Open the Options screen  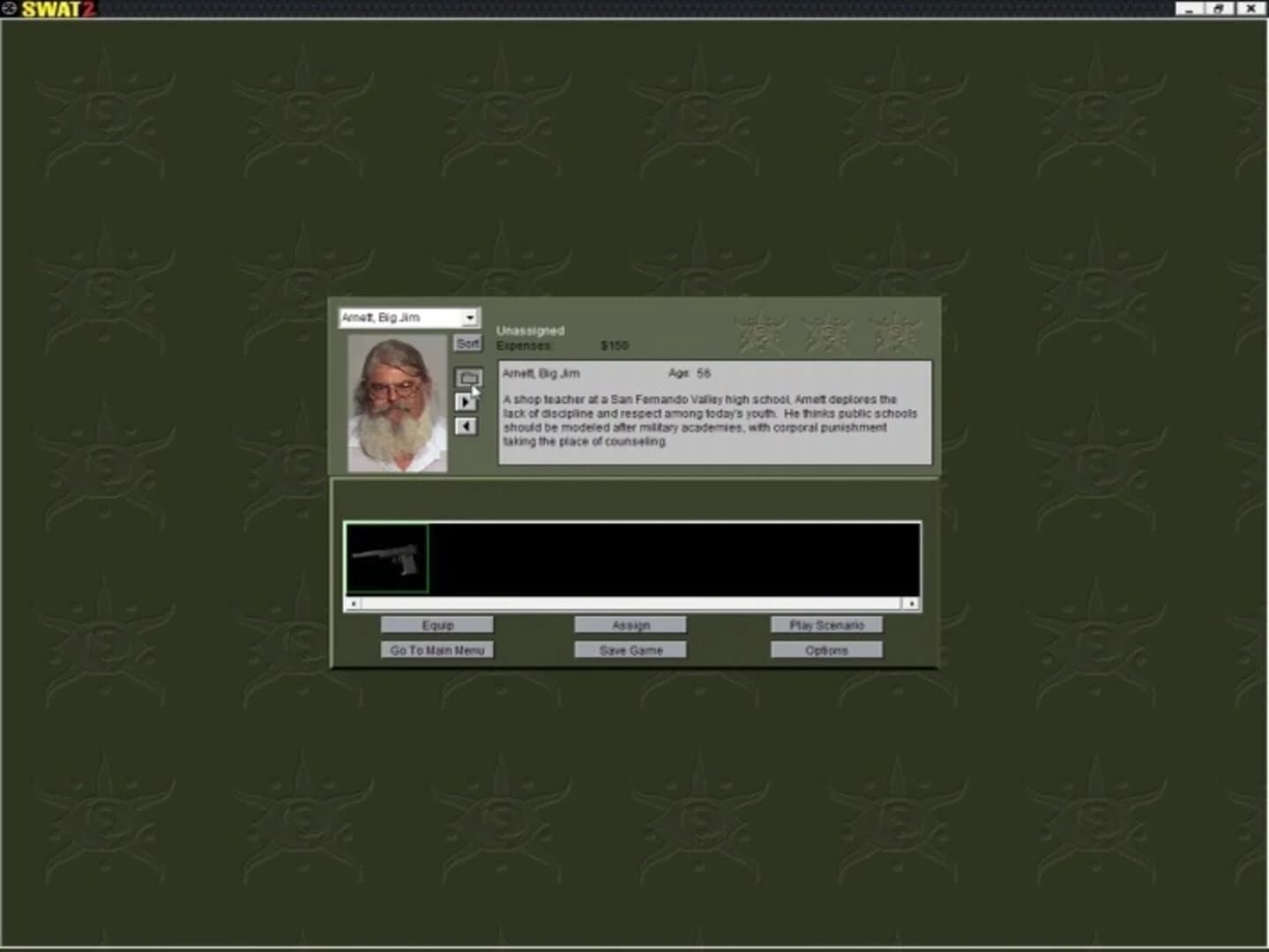(826, 650)
